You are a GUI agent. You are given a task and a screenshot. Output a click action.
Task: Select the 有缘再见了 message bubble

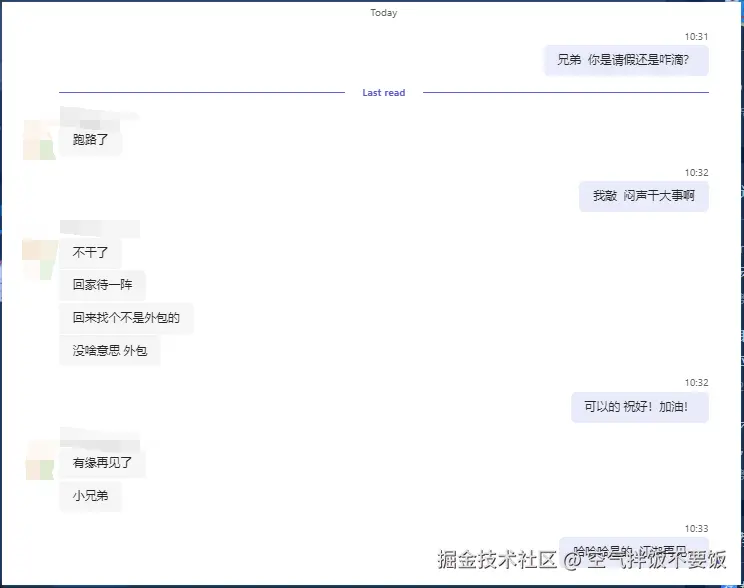(x=102, y=463)
